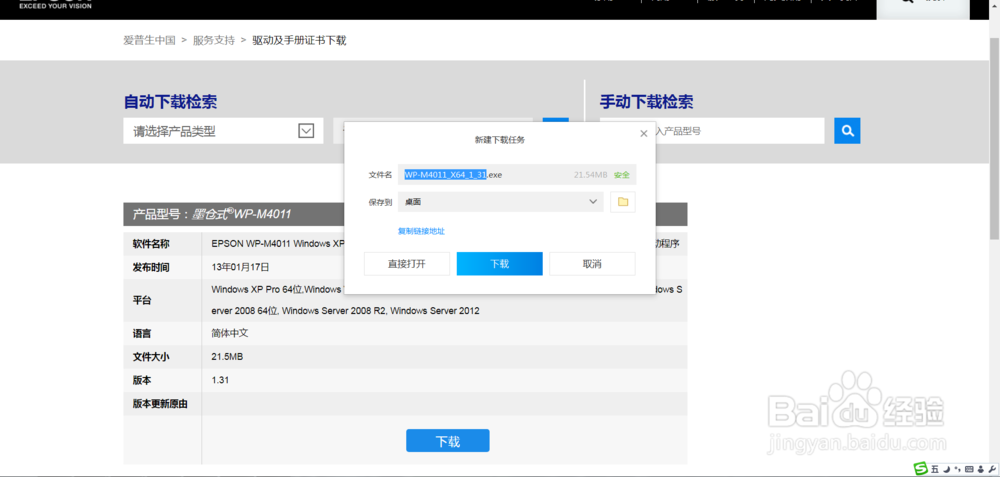
Task: Click the magnifier button for manual search
Action: 847,131
